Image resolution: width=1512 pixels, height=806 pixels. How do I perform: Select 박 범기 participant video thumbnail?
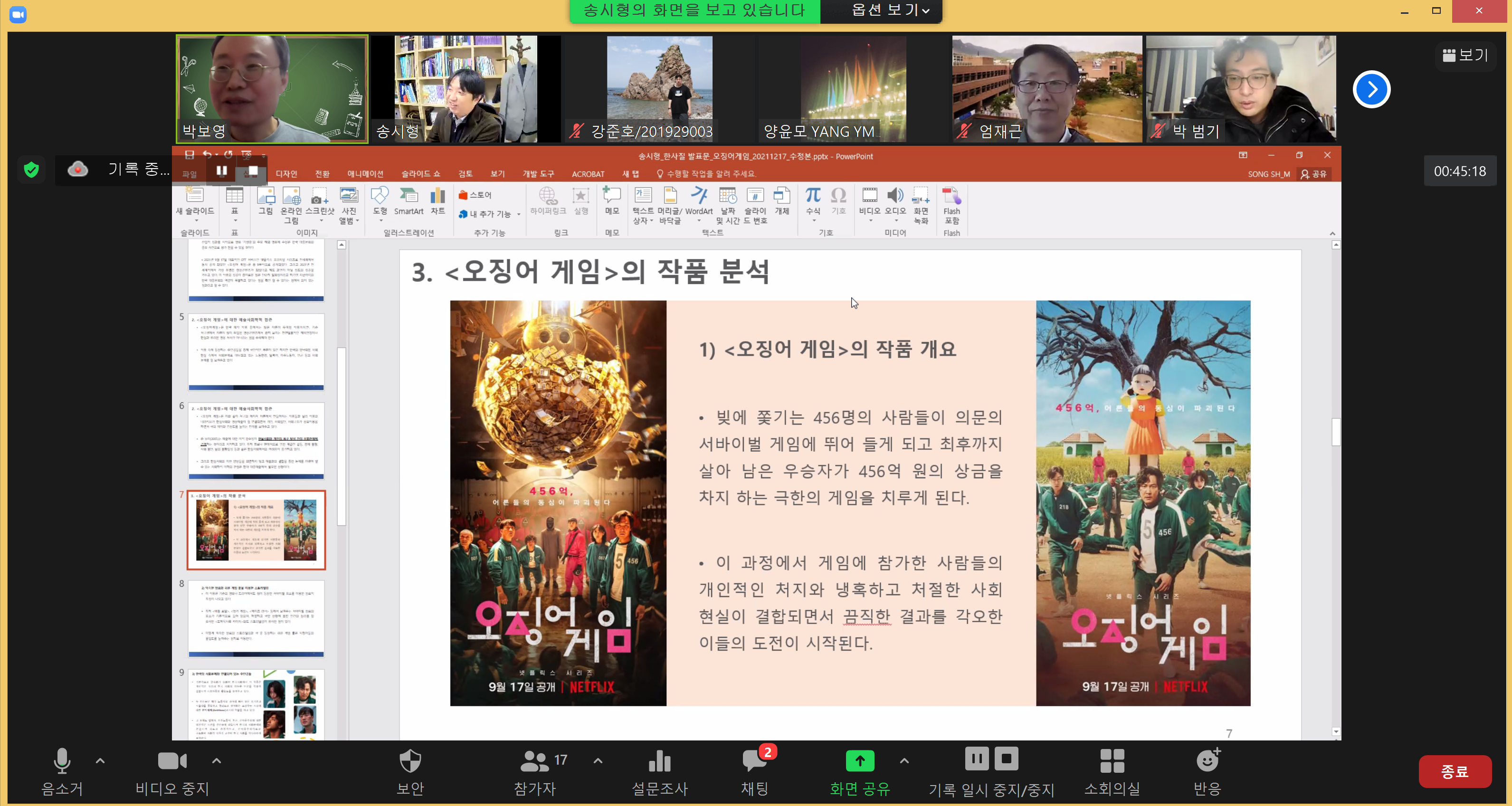click(x=1241, y=89)
